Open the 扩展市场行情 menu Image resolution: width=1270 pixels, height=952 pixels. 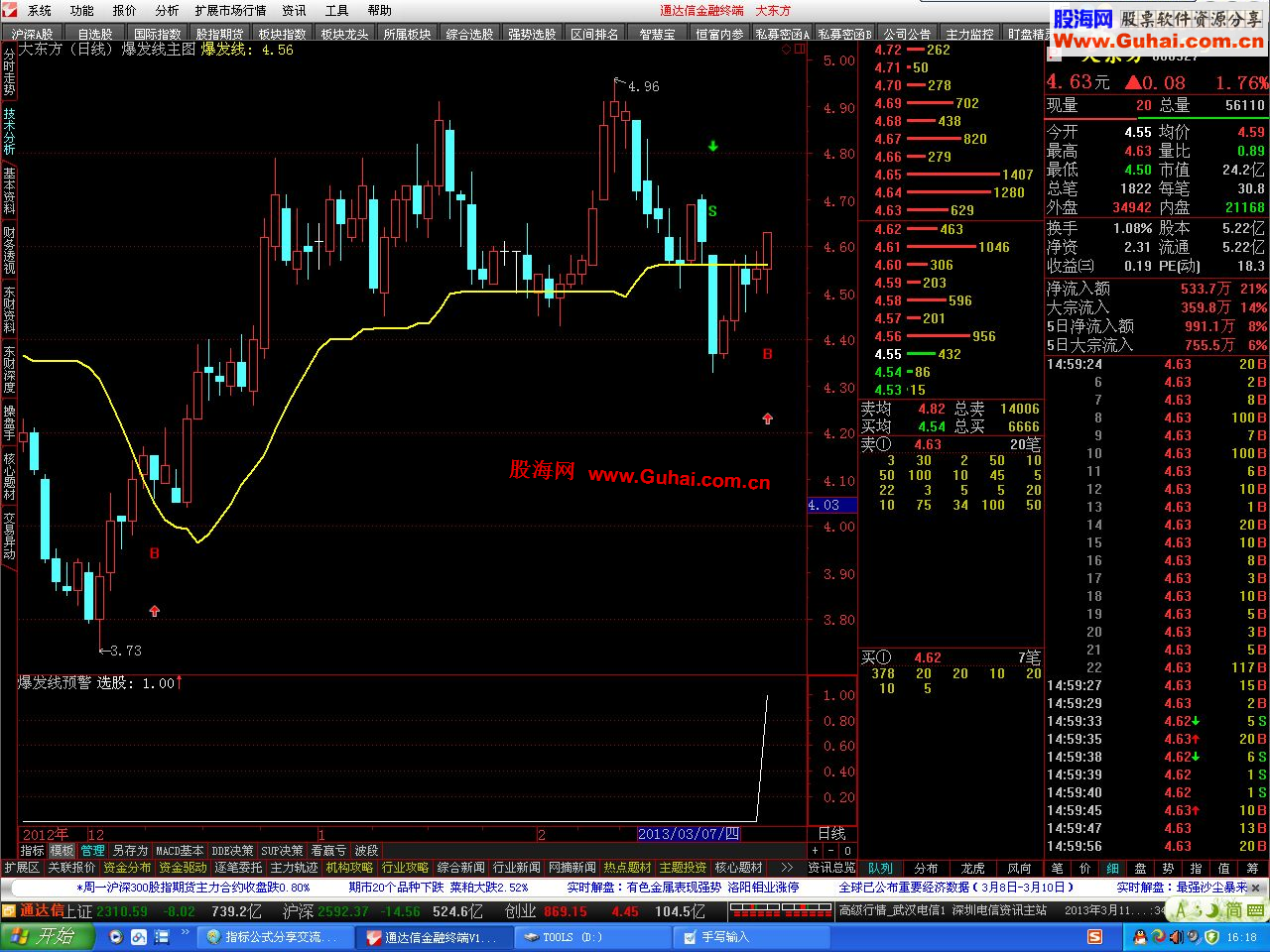tap(230, 11)
